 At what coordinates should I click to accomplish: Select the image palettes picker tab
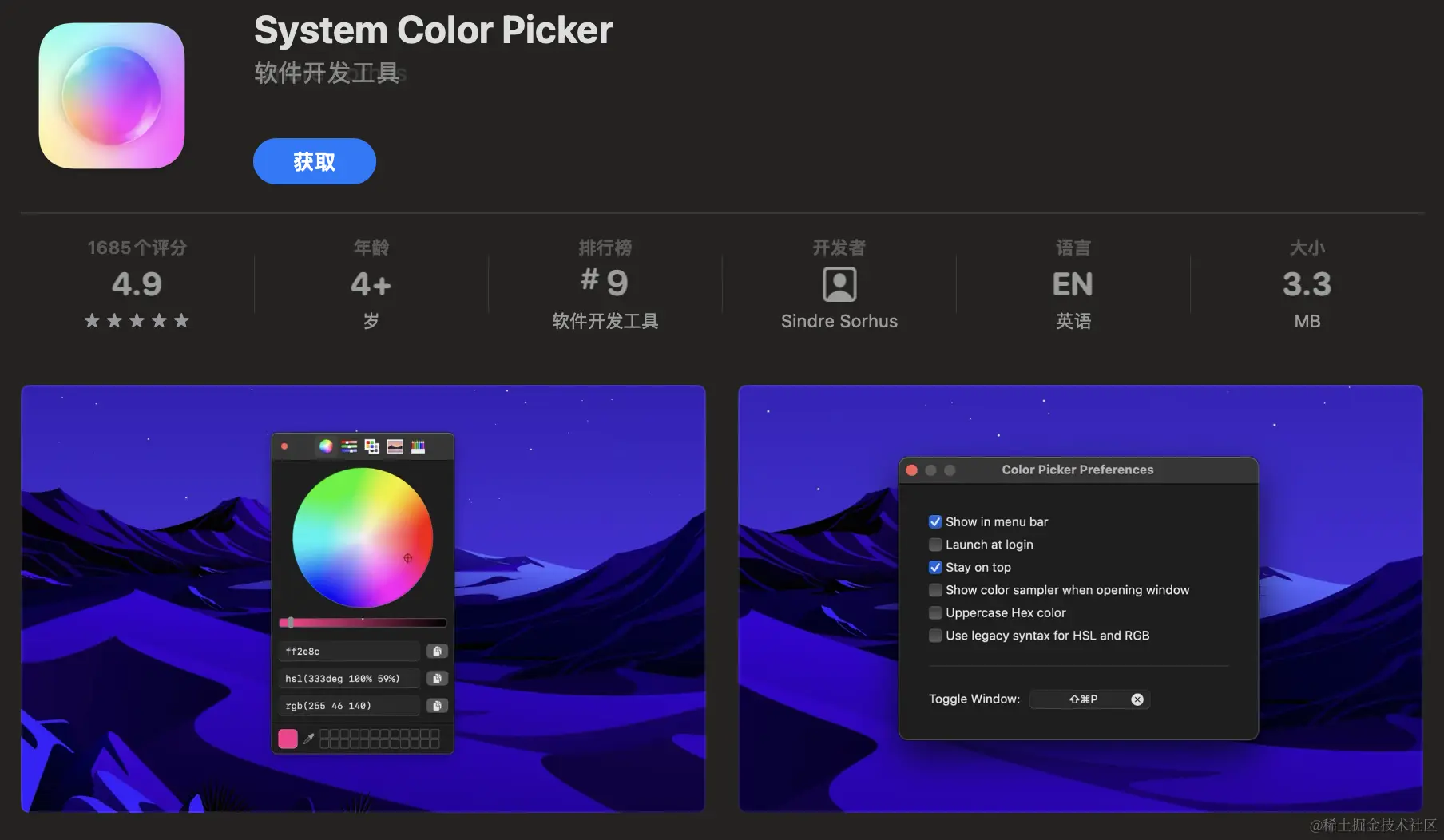tap(395, 446)
